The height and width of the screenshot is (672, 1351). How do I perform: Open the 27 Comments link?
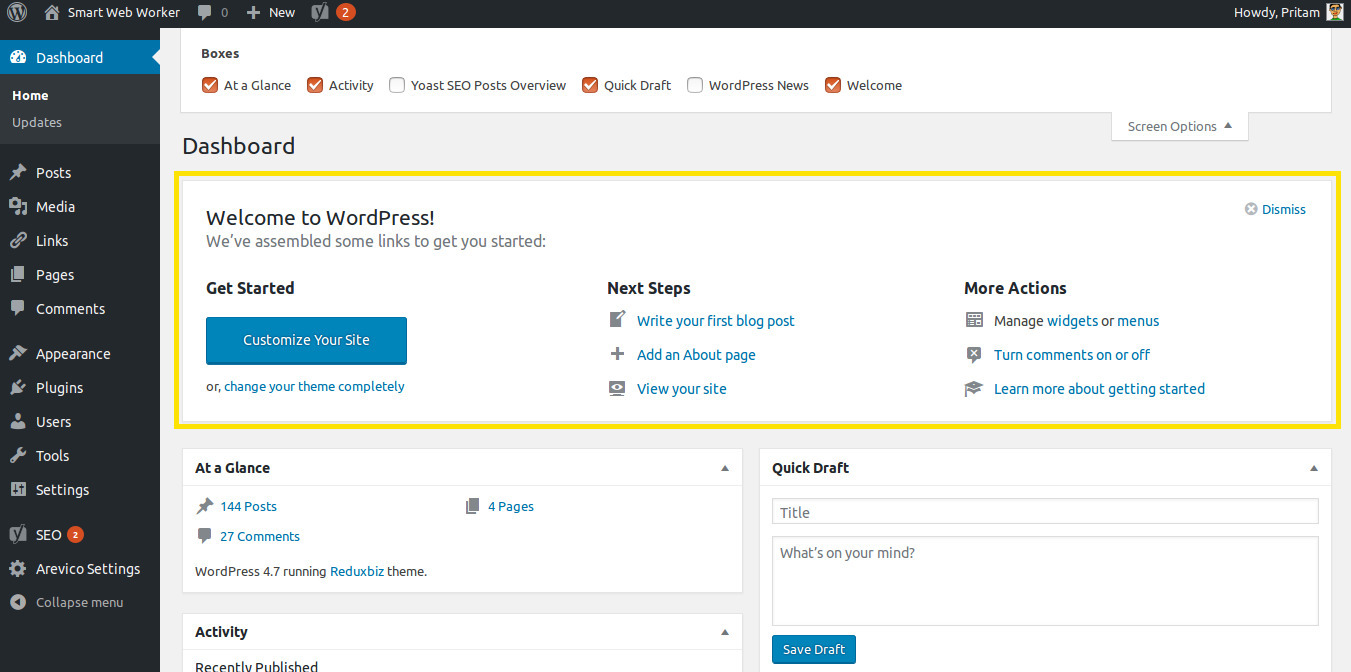tap(260, 536)
